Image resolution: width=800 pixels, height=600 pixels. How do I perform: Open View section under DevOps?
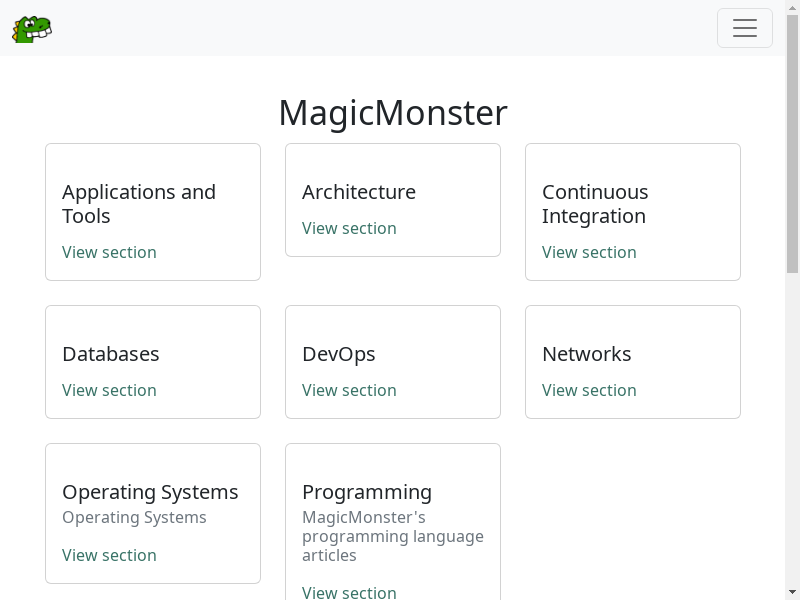(349, 390)
